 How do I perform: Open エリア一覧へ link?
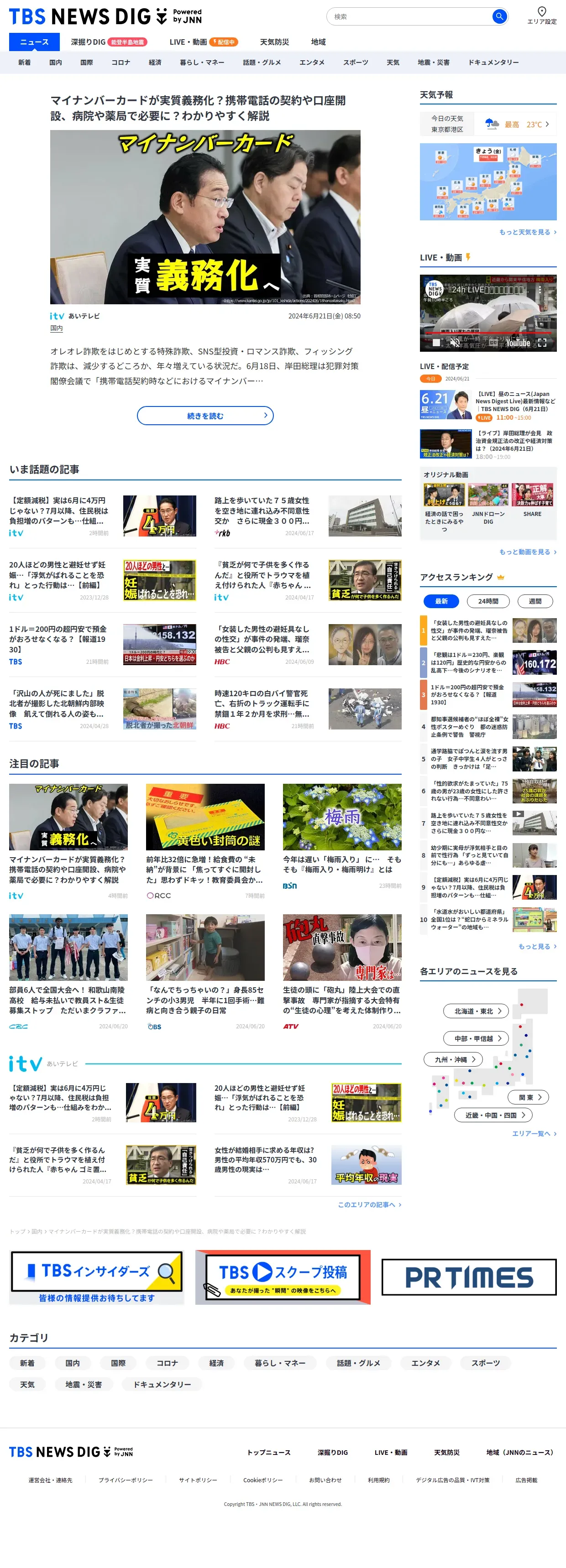coord(535,1133)
